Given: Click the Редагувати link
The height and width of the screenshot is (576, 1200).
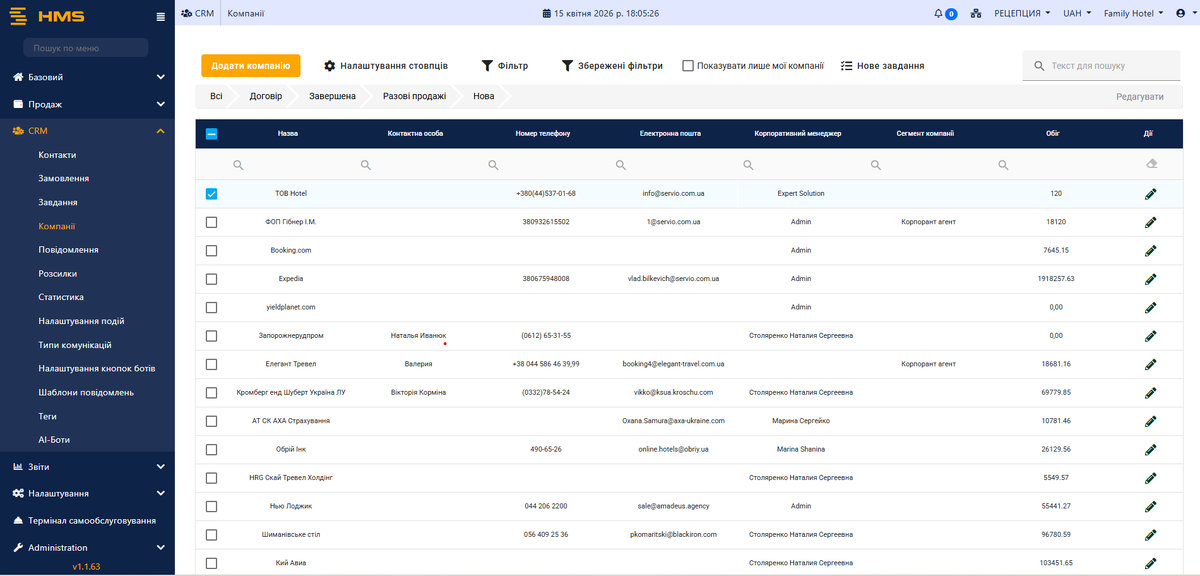Looking at the screenshot, I should coord(1141,95).
